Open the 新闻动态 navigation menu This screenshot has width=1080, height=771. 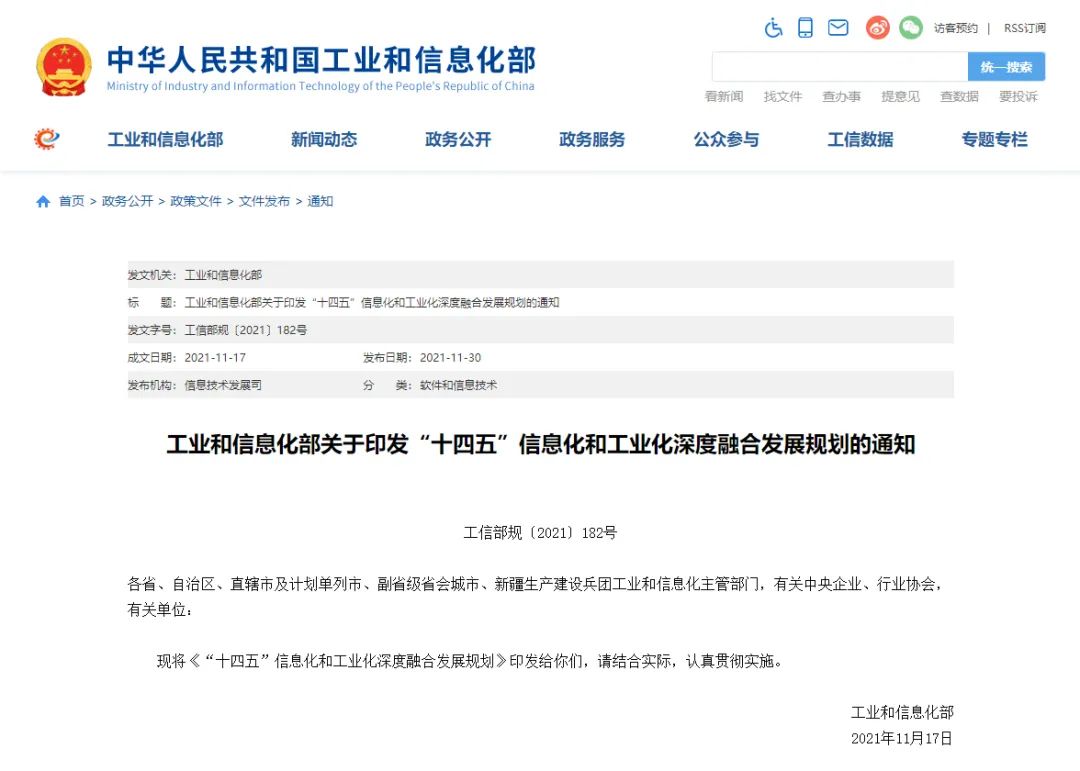(x=324, y=139)
